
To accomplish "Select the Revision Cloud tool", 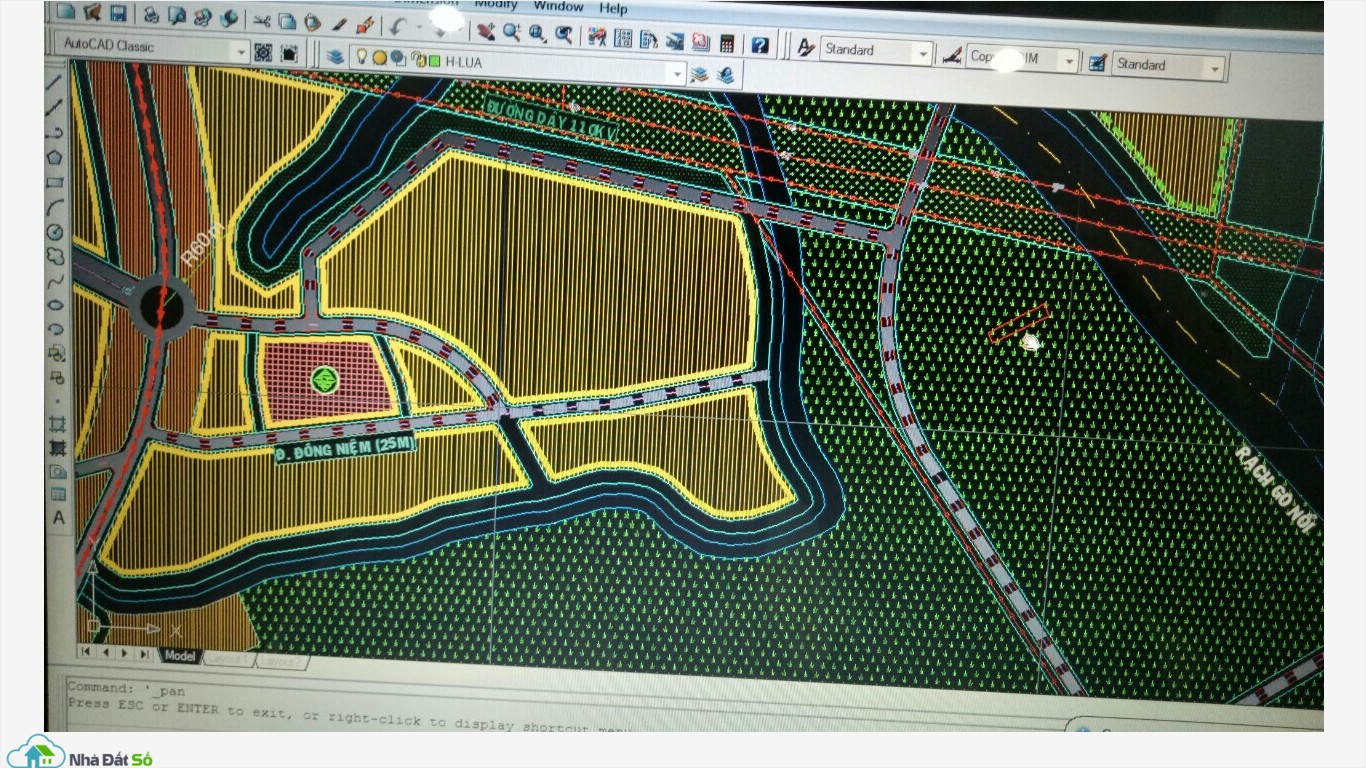I will (55, 256).
